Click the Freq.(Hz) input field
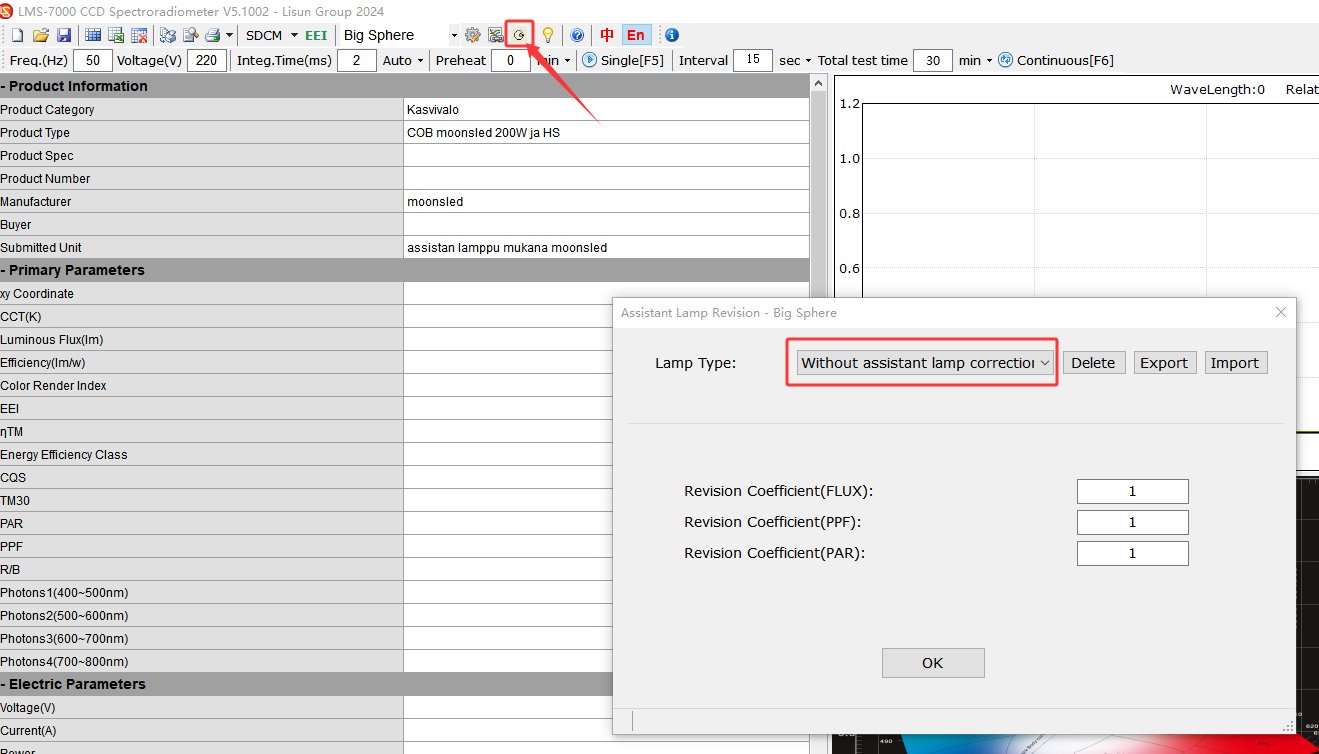 (93, 60)
